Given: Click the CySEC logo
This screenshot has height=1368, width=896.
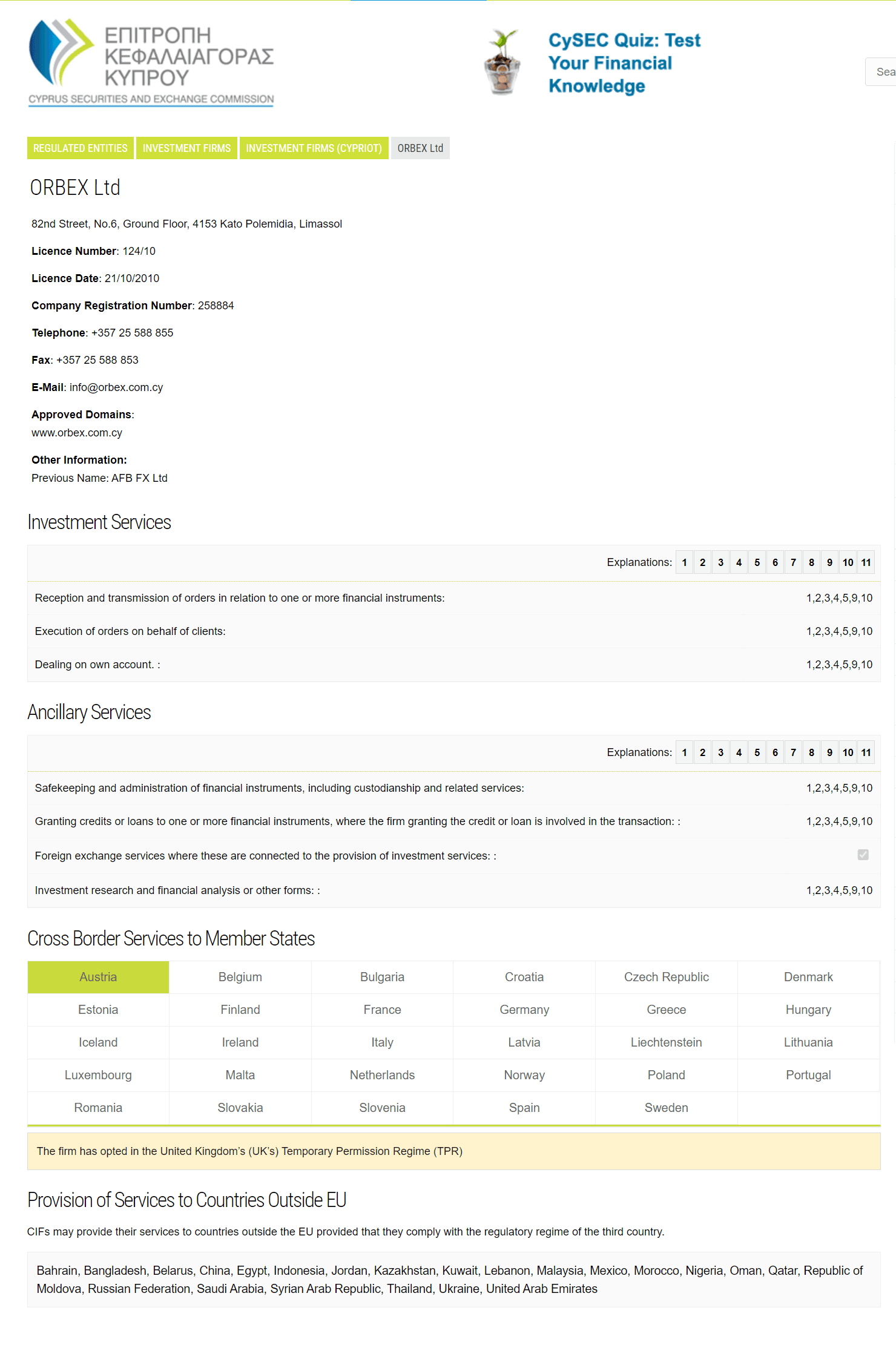Looking at the screenshot, I should 151,62.
